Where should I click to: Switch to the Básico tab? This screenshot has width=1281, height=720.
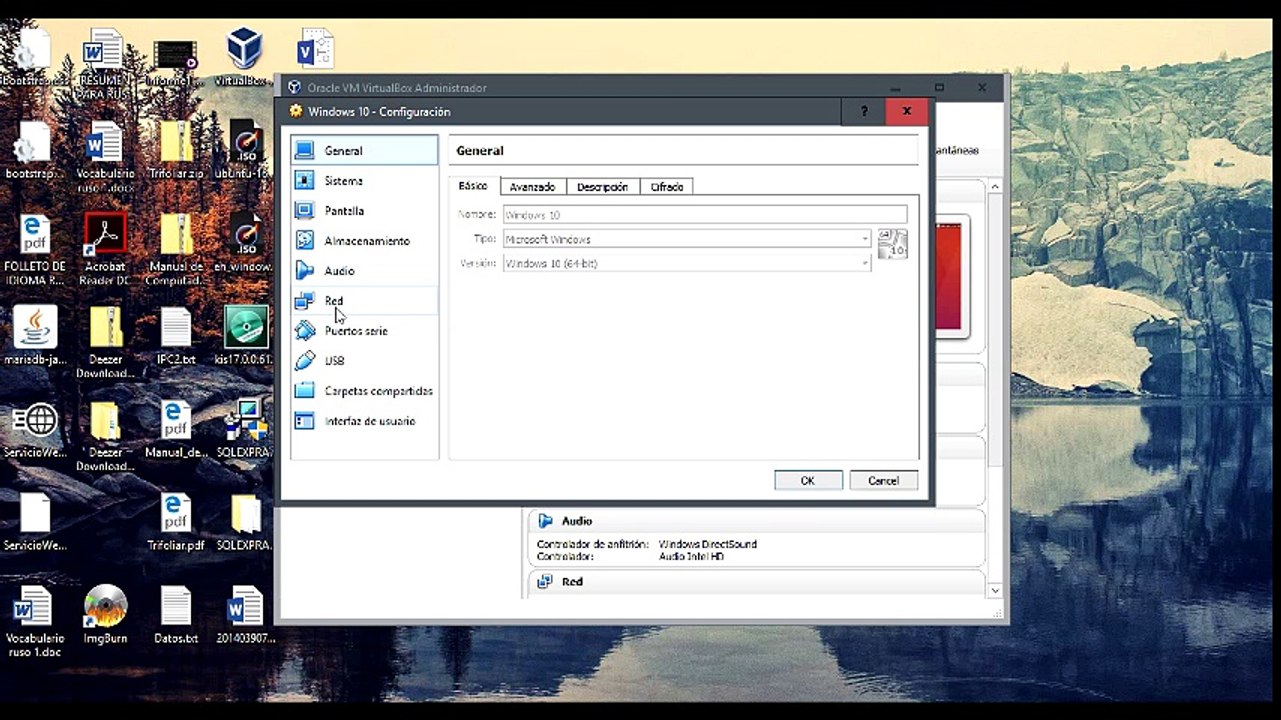(x=473, y=186)
